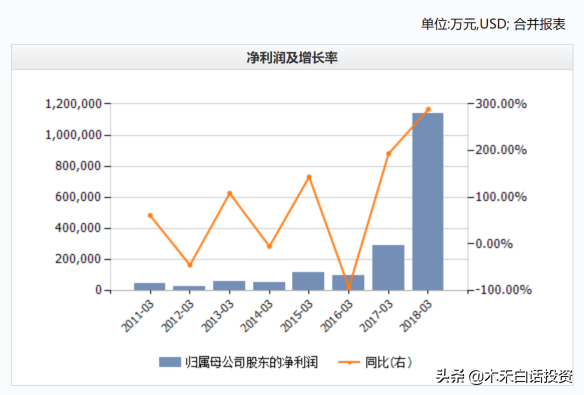584x395 pixels.
Task: Click x-axis label 2012-03
Action: click(177, 316)
